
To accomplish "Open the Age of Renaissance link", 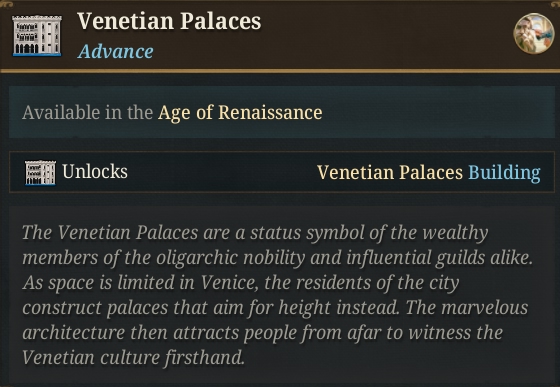I will [x=240, y=113].
